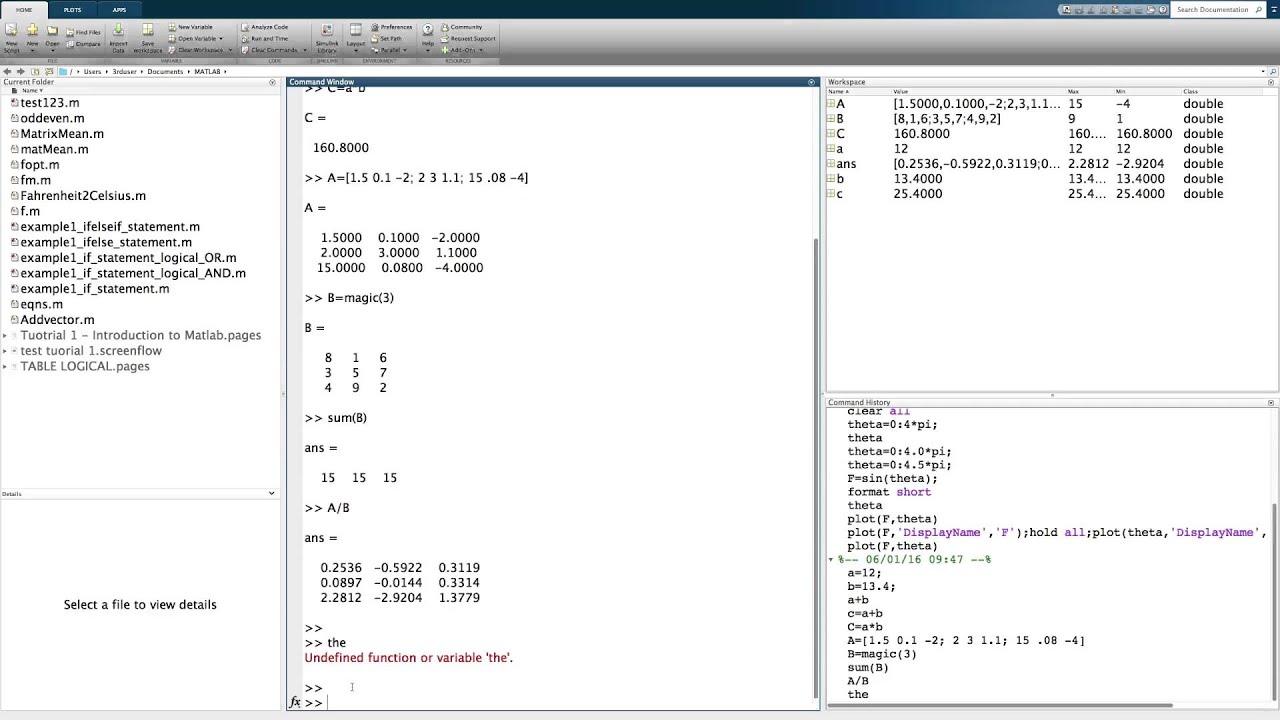The image size is (1280, 720).
Task: Click the Command Window vertical scrollbar
Action: 817,468
